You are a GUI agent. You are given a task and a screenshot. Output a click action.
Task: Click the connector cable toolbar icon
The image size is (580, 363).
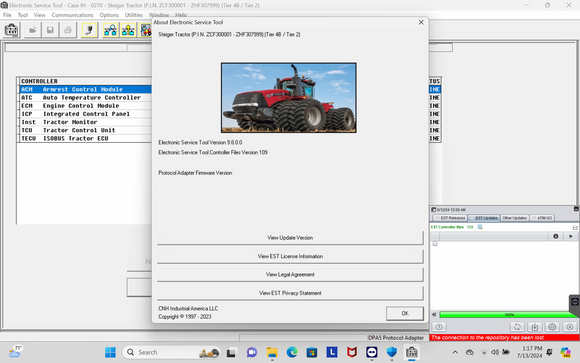pyautogui.click(x=89, y=30)
